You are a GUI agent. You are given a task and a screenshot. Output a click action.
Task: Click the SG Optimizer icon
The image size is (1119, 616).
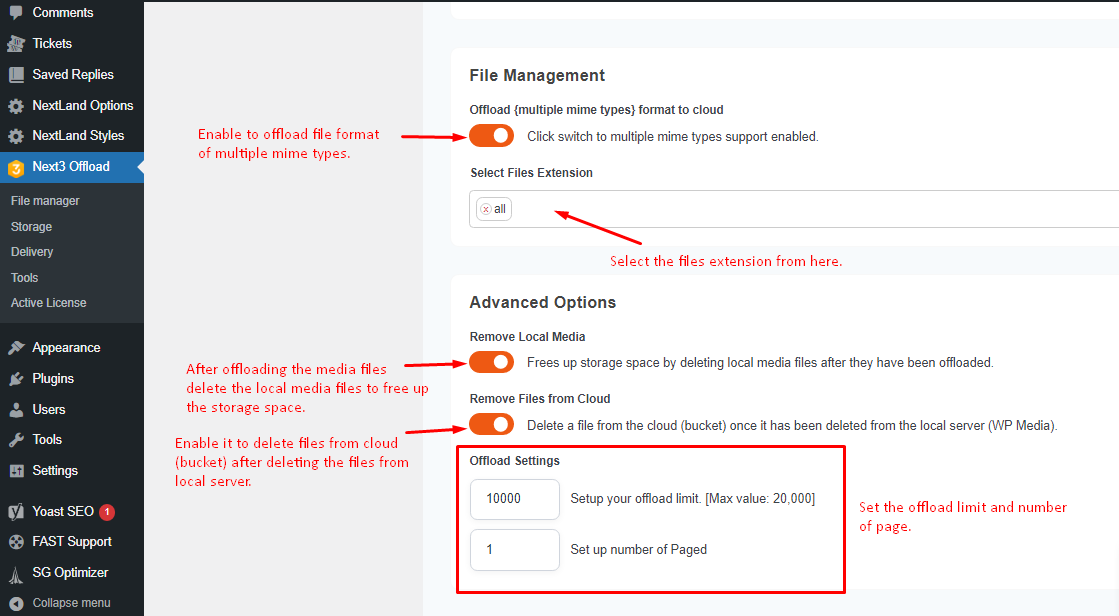(x=16, y=572)
